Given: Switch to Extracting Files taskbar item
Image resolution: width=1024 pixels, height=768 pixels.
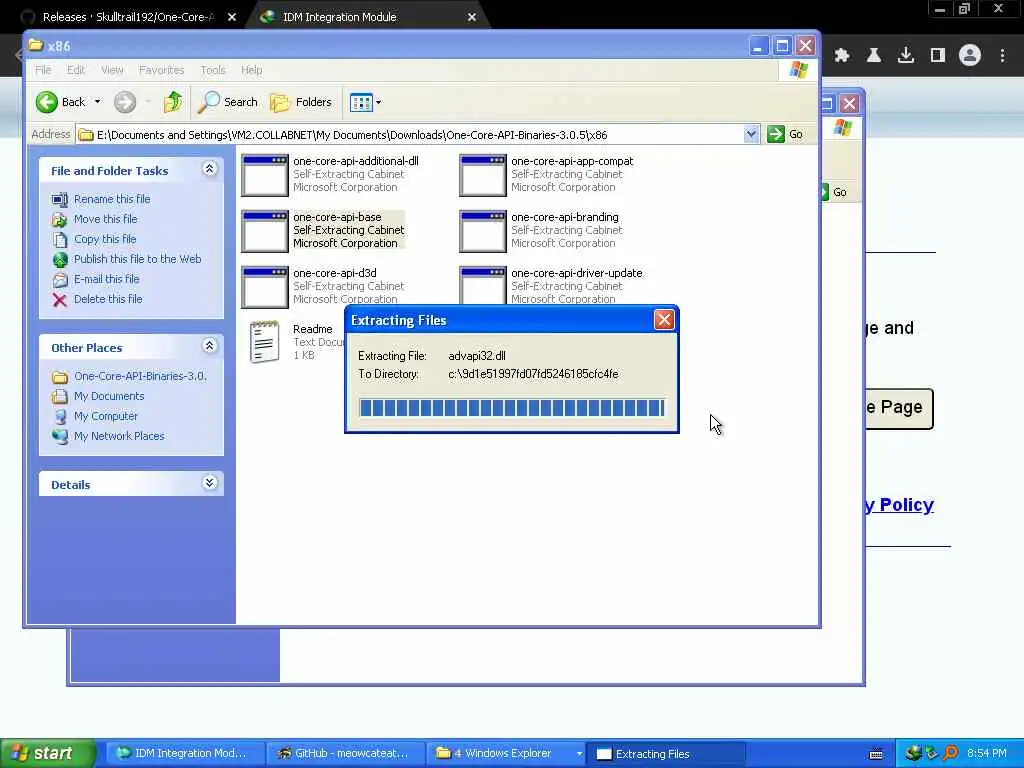Looking at the screenshot, I should tap(665, 754).
